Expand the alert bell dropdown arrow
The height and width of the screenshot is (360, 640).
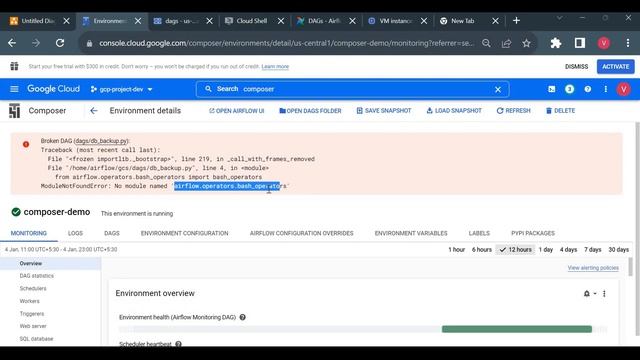(x=595, y=293)
